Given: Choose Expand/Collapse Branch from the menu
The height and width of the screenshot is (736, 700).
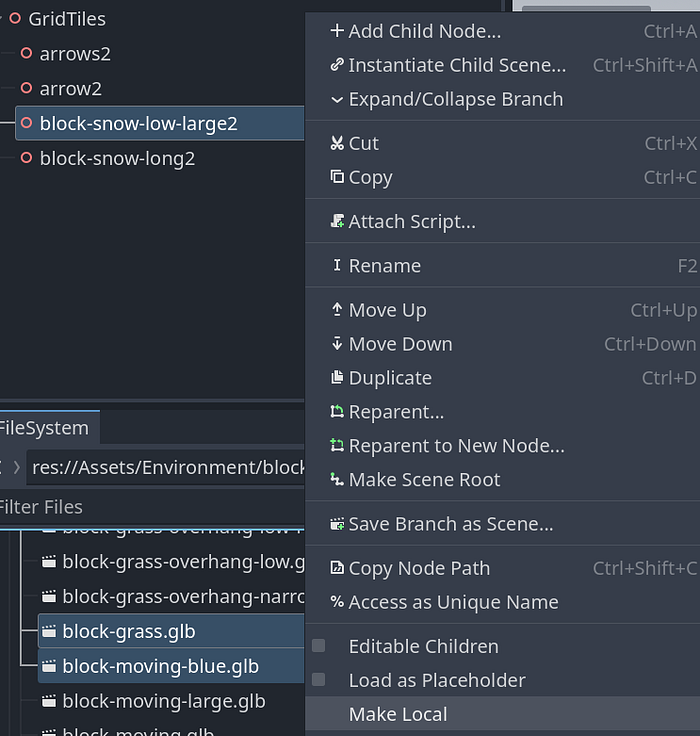Looking at the screenshot, I should pos(455,99).
